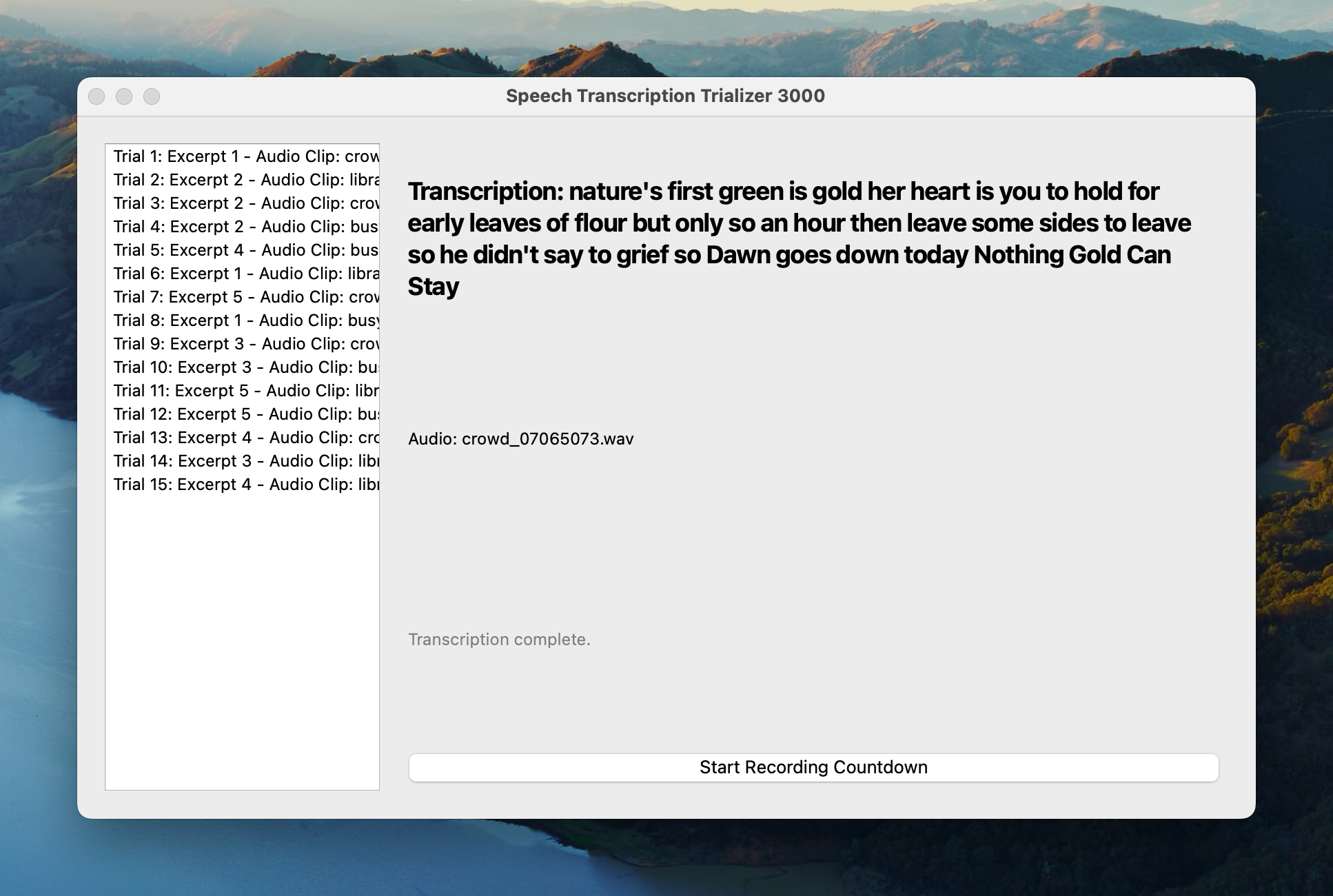1333x896 pixels.
Task: Select Trial 4 using Excerpt 2
Action: pyautogui.click(x=241, y=226)
